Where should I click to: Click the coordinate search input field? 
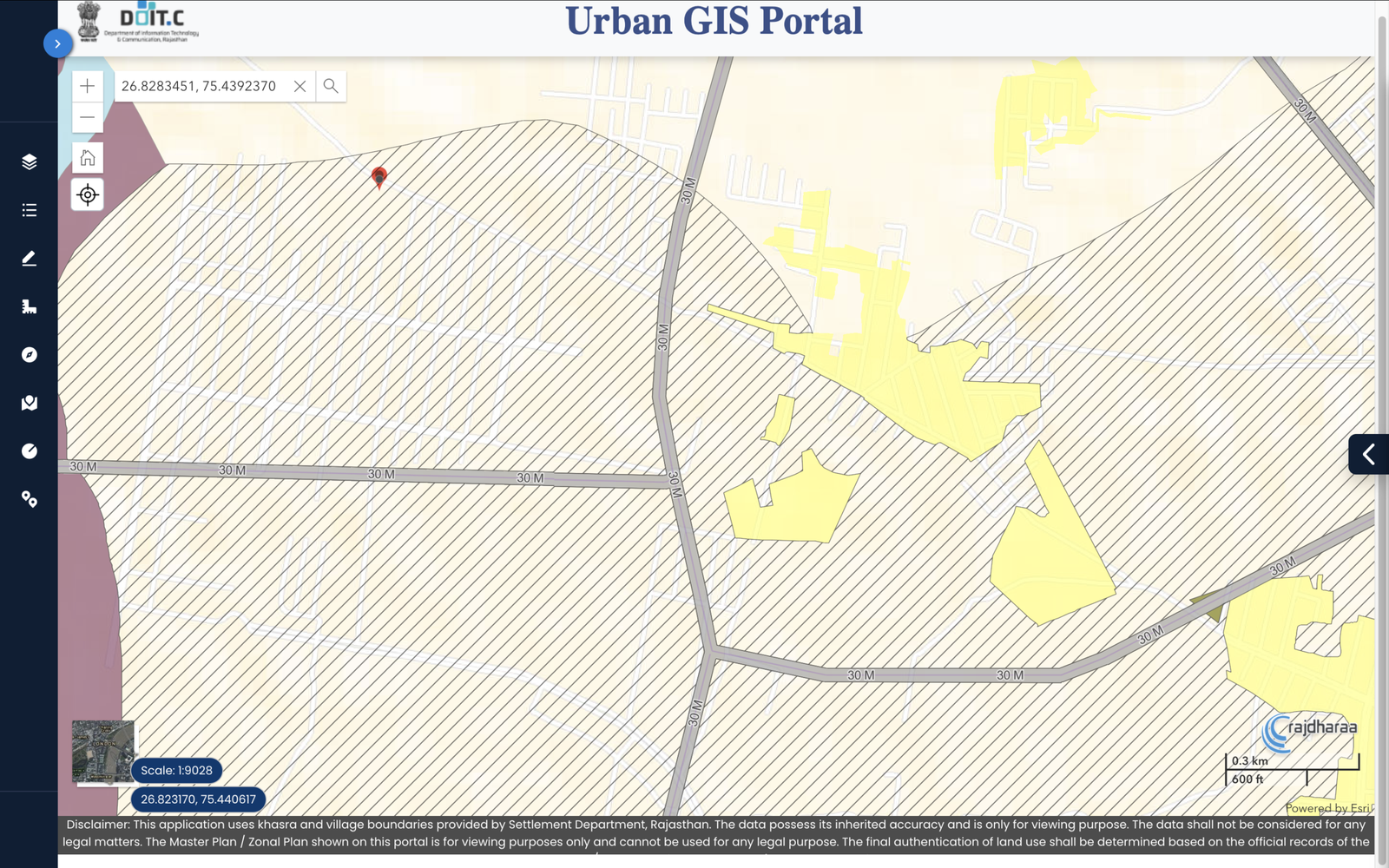(202, 86)
